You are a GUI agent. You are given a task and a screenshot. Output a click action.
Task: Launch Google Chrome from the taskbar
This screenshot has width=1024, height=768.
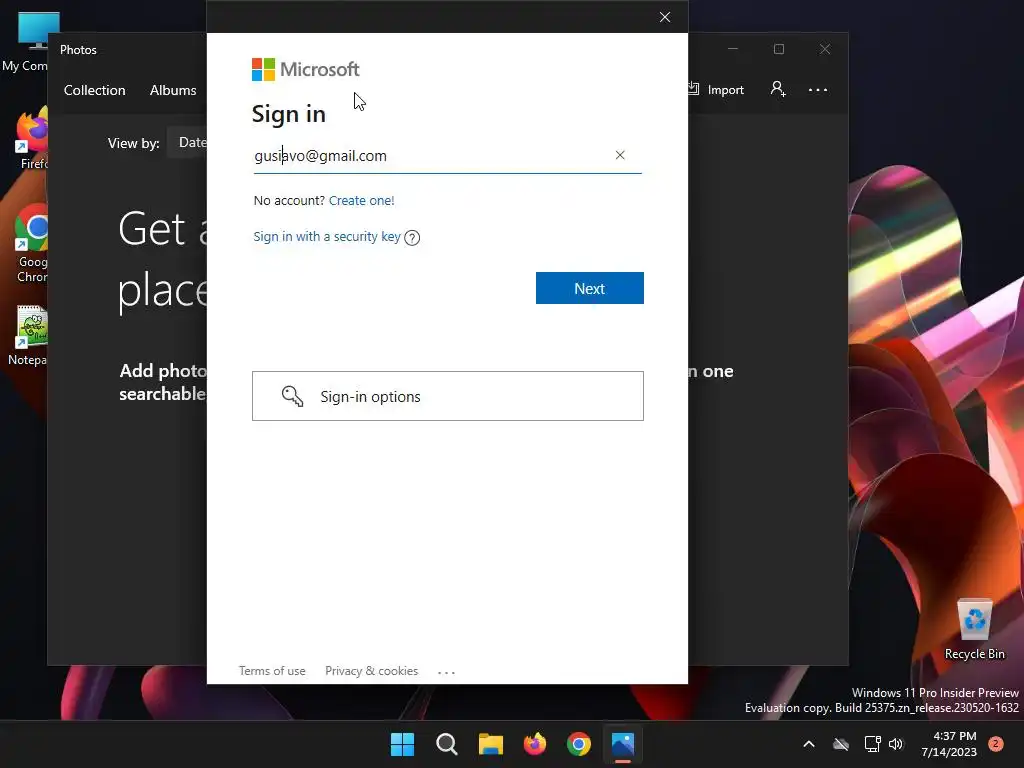click(x=579, y=744)
